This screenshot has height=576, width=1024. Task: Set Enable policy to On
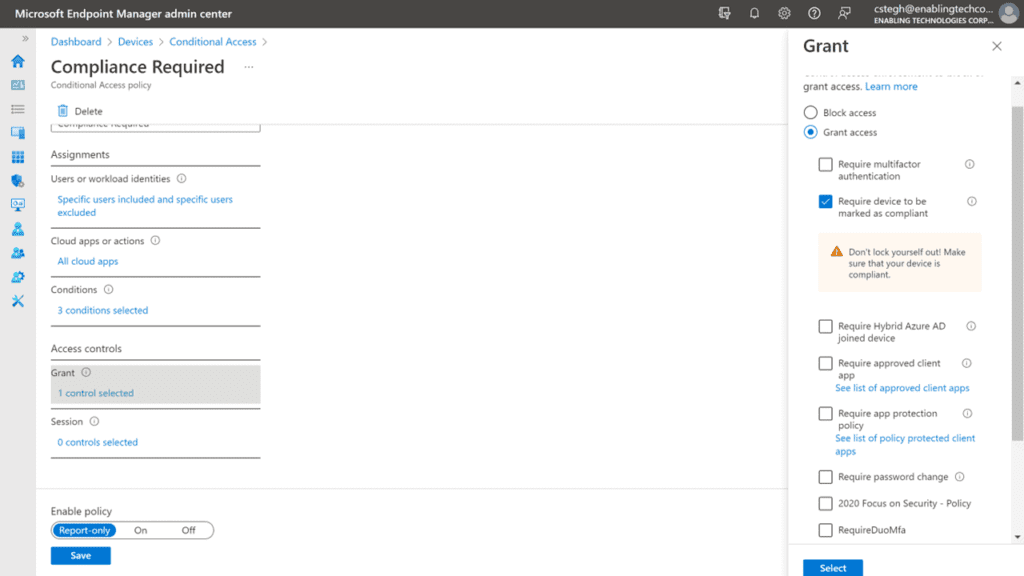click(140, 530)
